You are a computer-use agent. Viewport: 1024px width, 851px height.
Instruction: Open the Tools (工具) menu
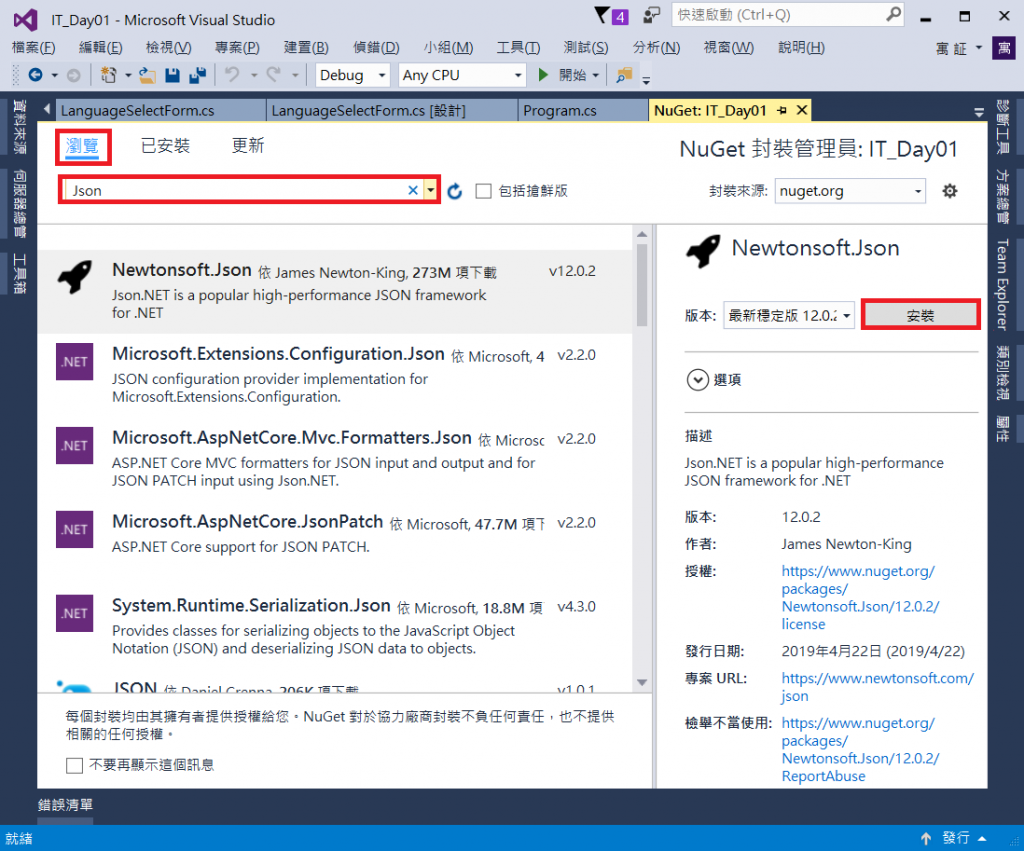tap(518, 48)
